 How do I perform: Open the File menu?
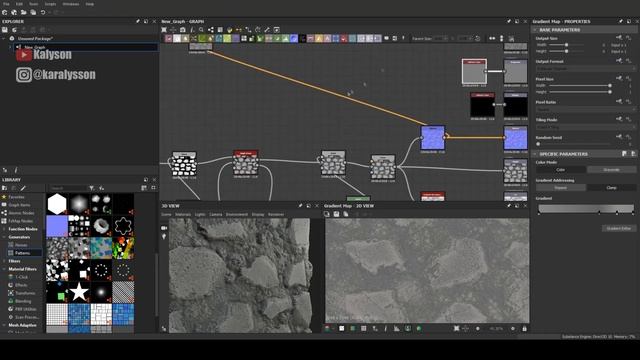click(6, 4)
